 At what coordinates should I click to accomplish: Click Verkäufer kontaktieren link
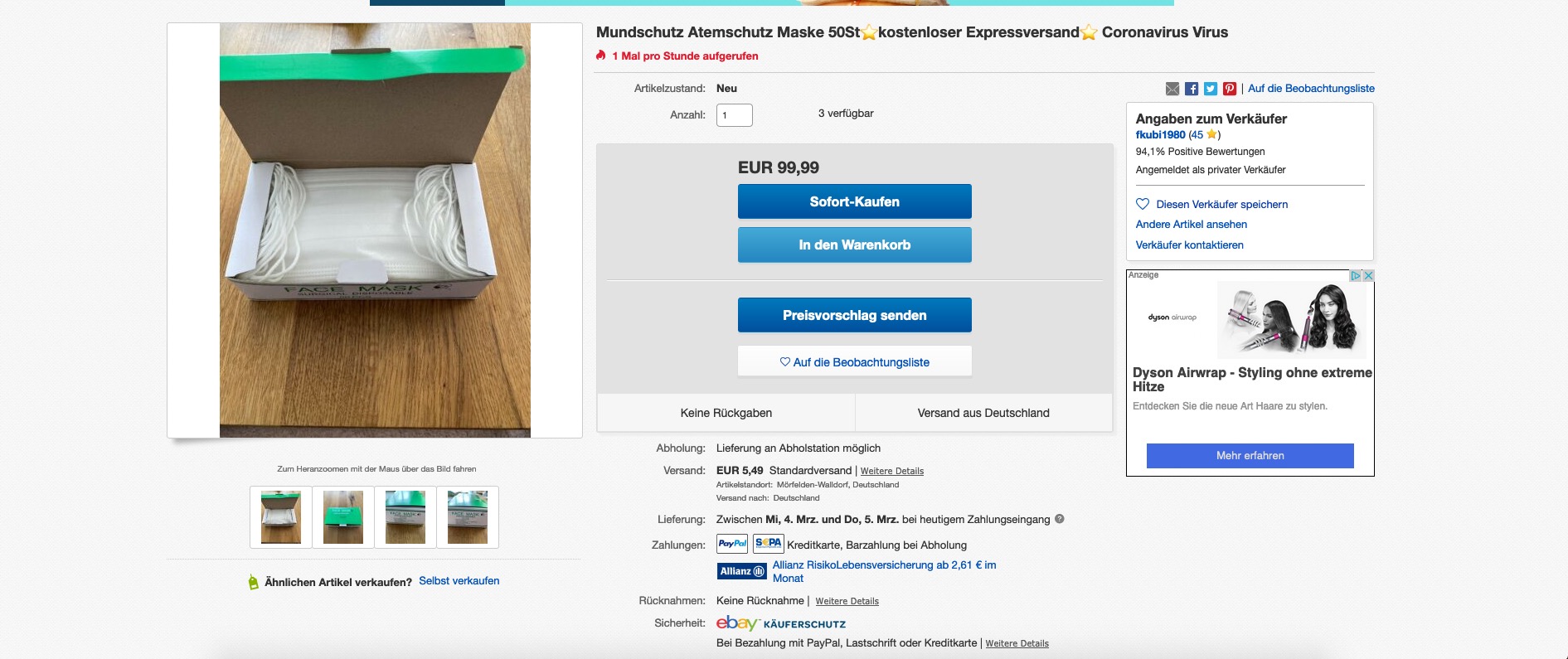pyautogui.click(x=1189, y=245)
